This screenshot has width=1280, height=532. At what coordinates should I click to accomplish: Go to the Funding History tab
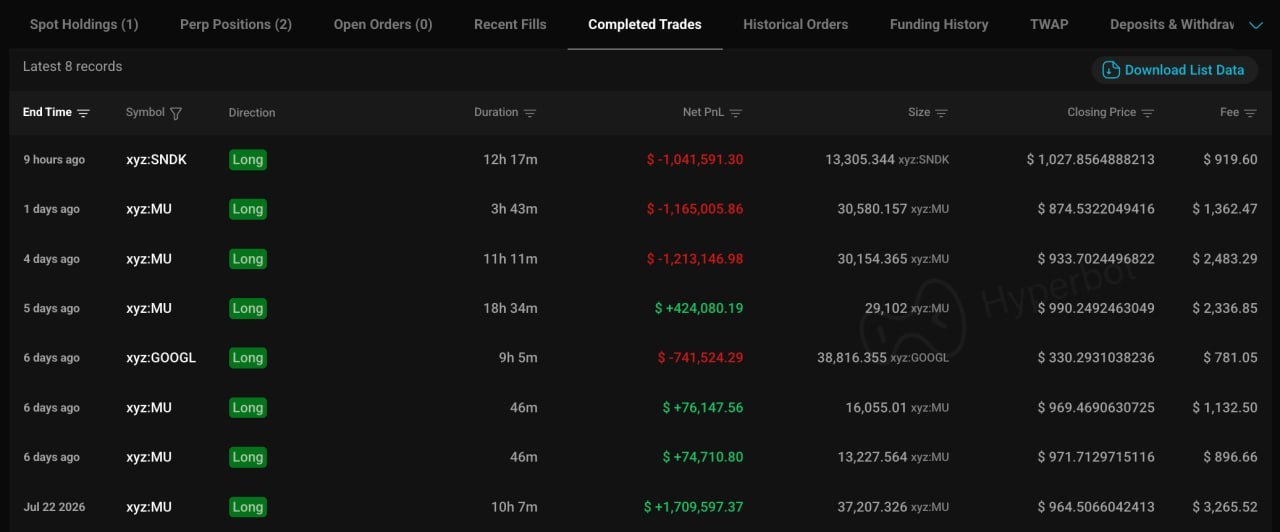pos(939,24)
